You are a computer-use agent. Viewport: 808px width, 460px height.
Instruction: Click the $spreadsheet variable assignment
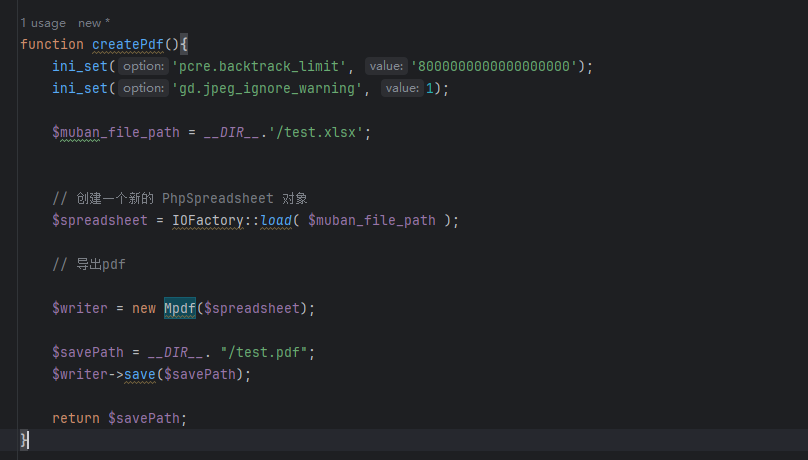100,220
